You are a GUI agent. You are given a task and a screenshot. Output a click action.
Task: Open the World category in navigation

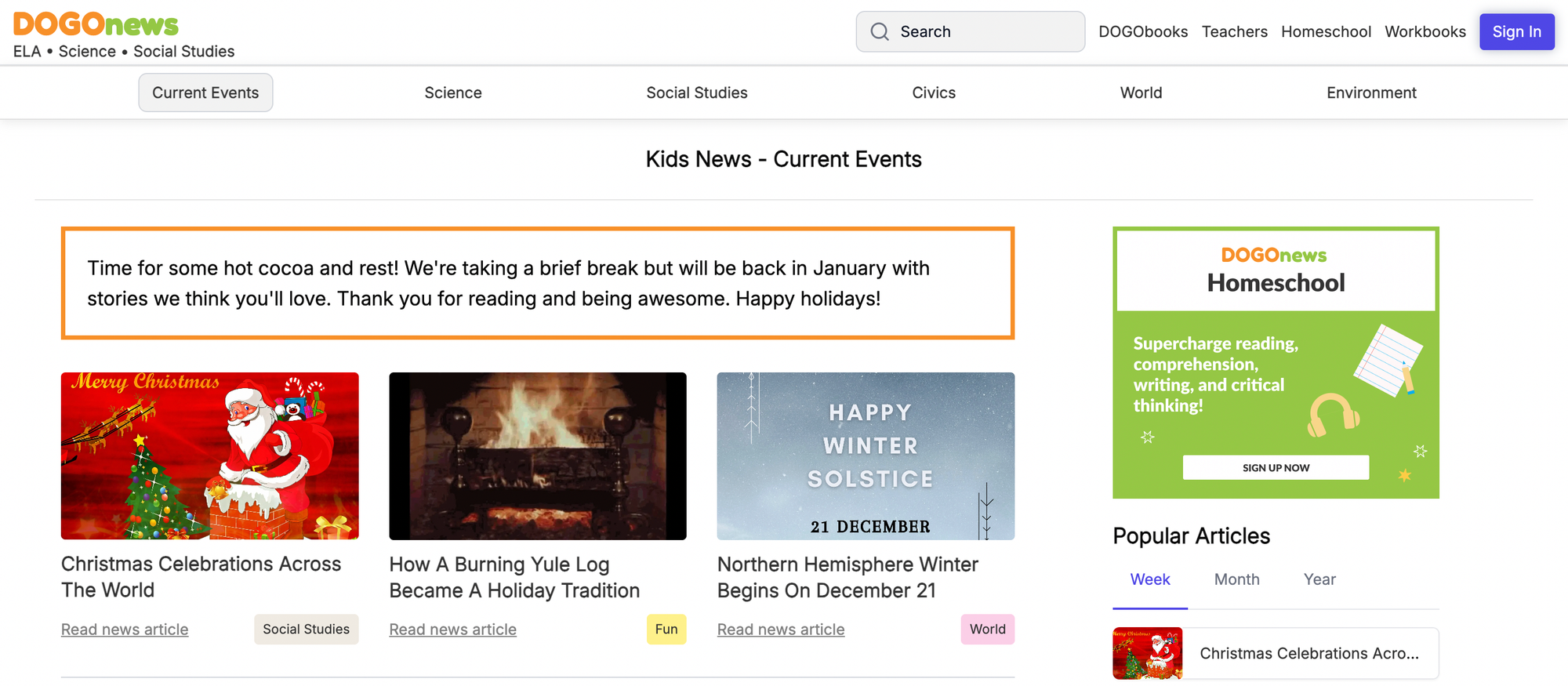(x=1141, y=93)
